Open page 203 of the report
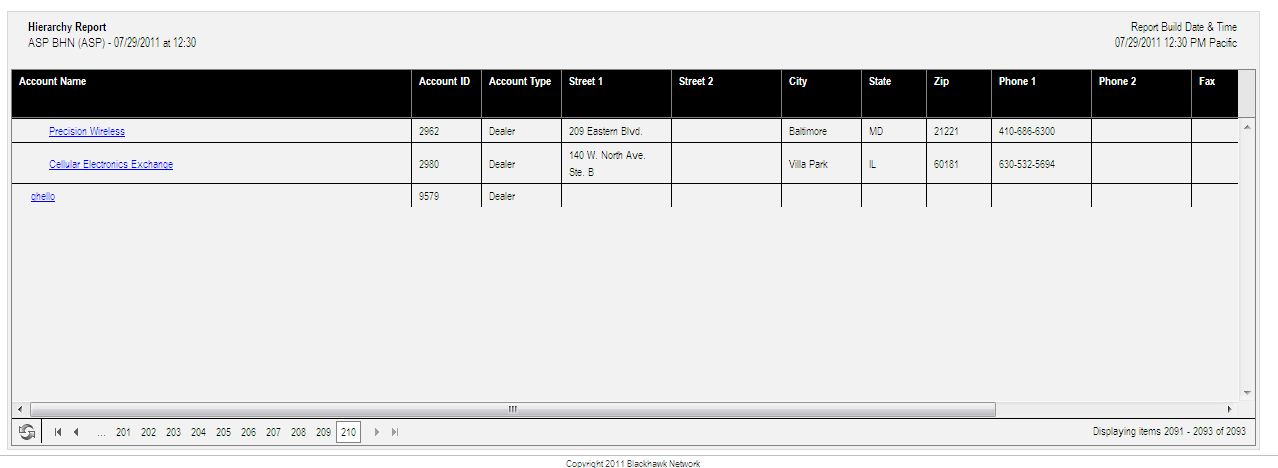Viewport: 1278px width, 468px height. click(x=173, y=433)
